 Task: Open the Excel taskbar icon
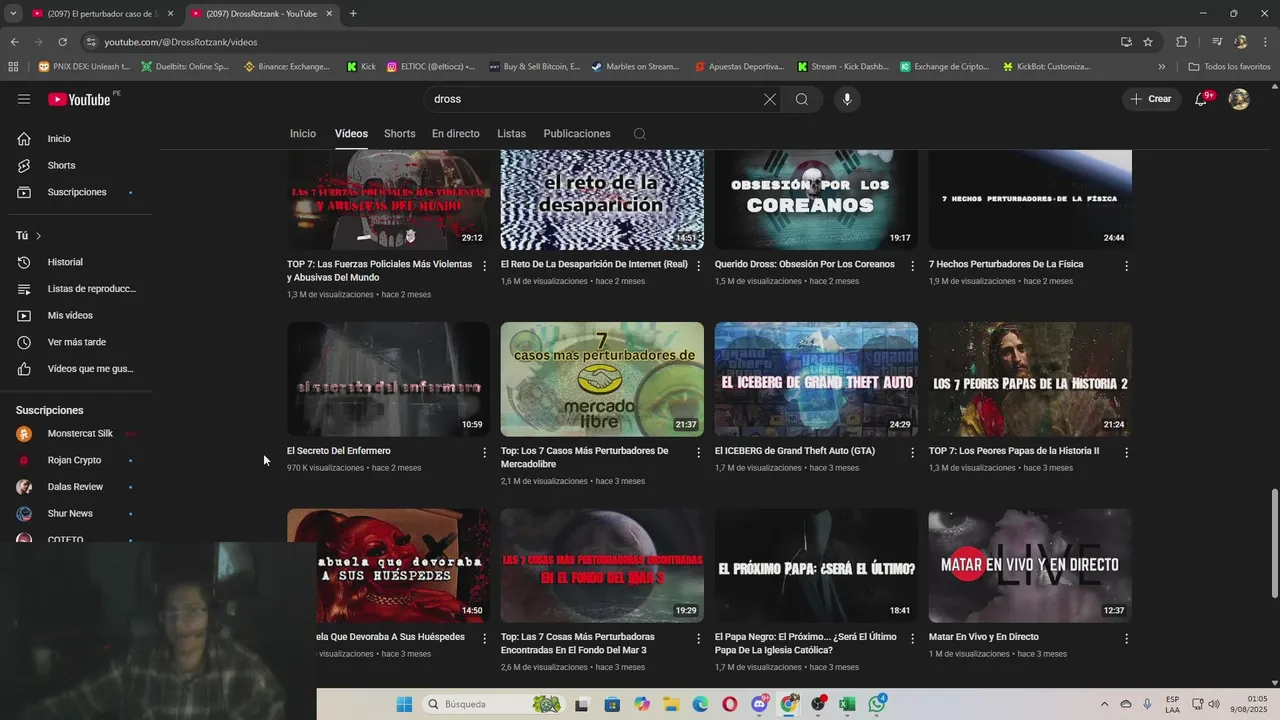(847, 704)
